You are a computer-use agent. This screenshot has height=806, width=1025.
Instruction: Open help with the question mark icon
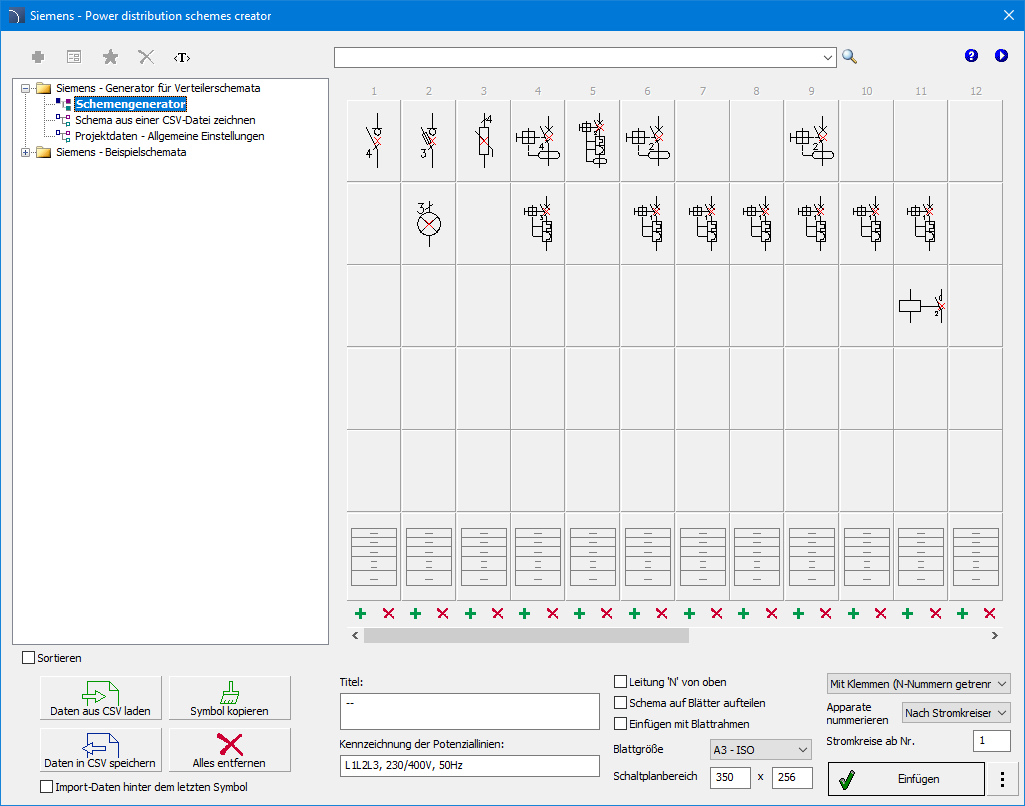point(971,56)
